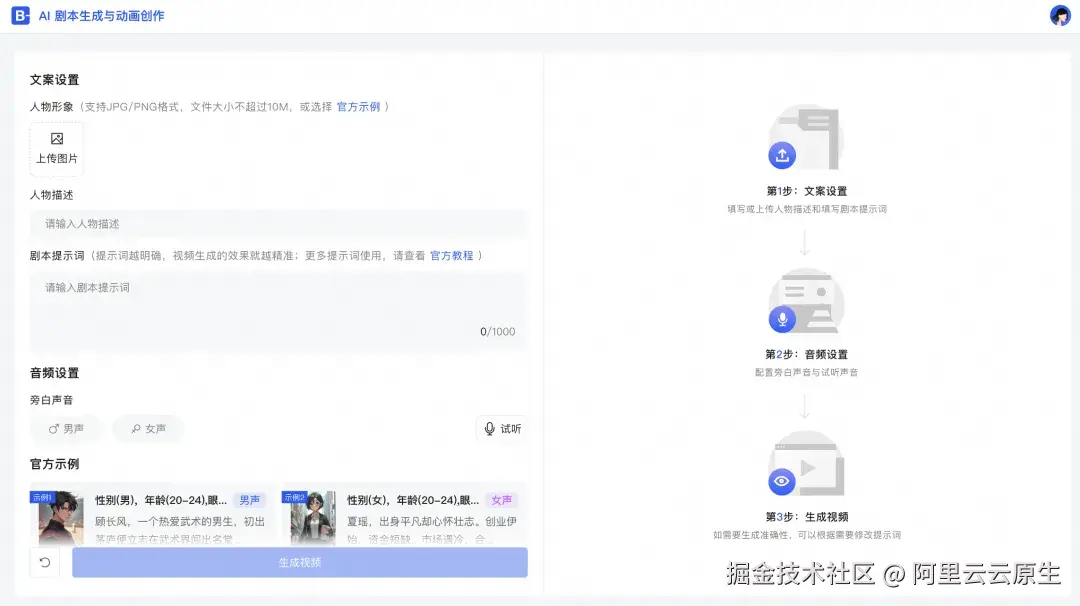Click the 生成视频 generate button

pyautogui.click(x=299, y=563)
